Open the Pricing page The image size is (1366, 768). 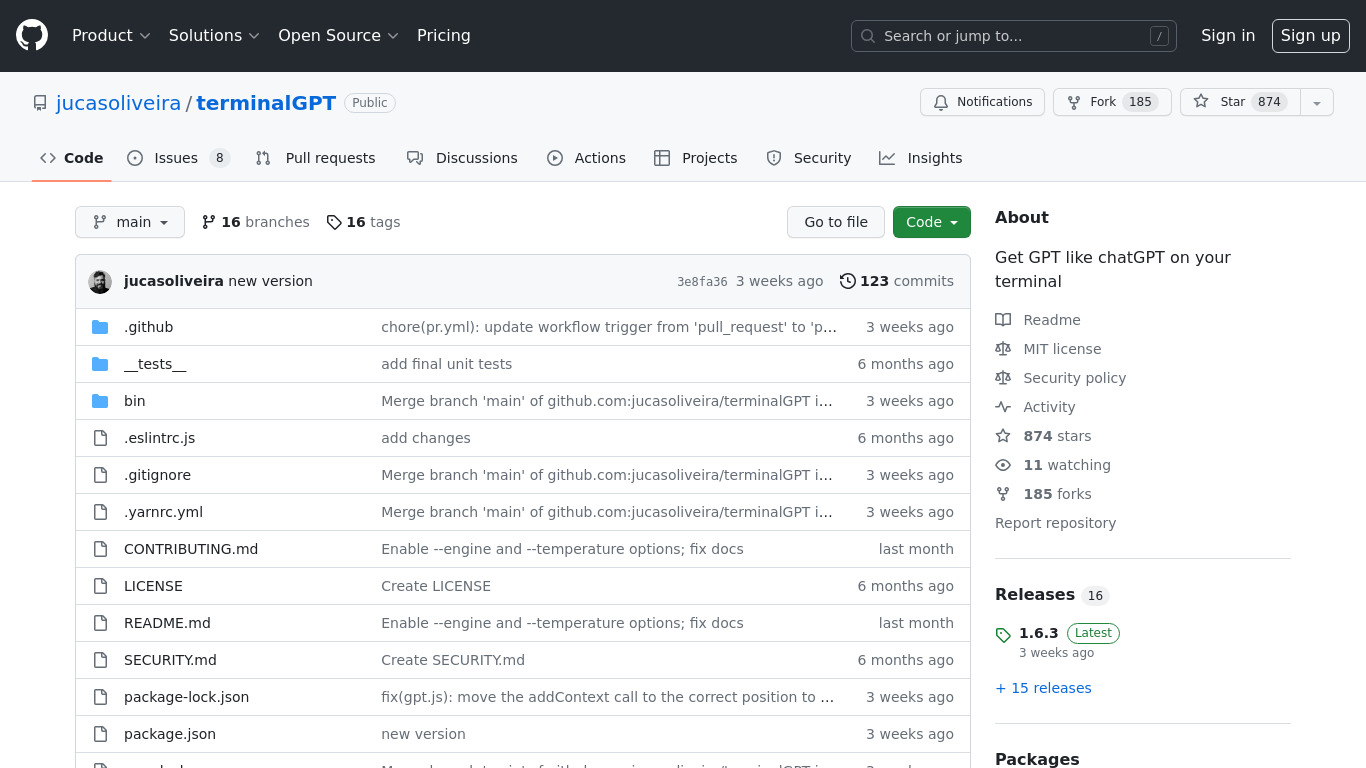coord(444,36)
